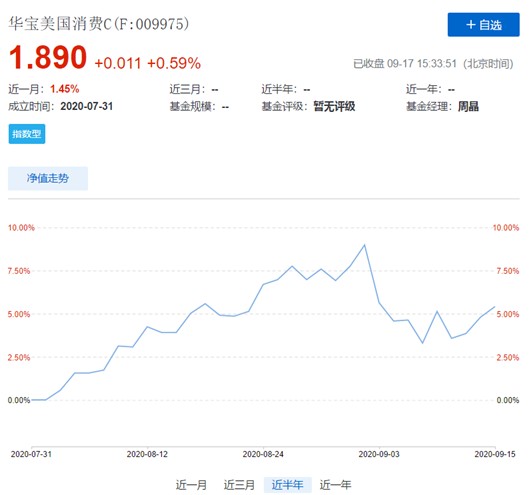Click the fund title 华宝美国消费C
Screen dimensions: 531x495
click(x=60, y=24)
